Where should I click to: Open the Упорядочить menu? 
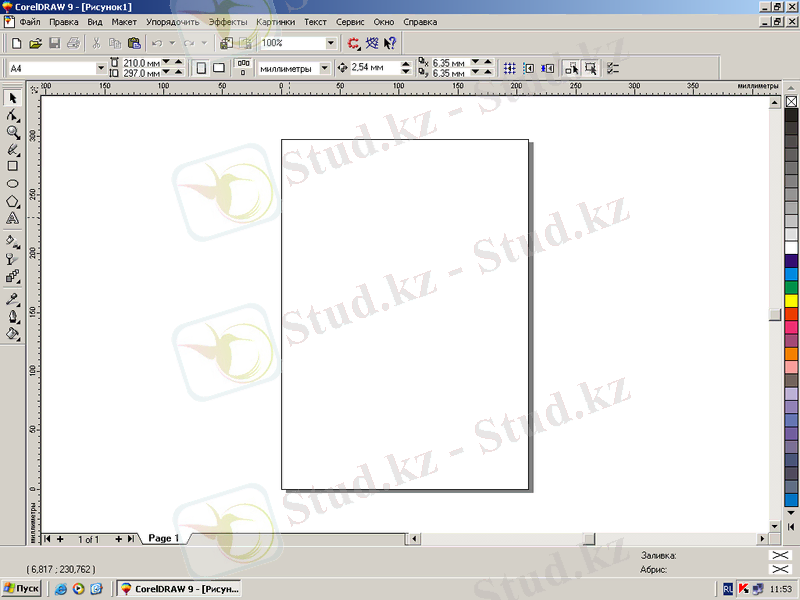click(x=172, y=21)
